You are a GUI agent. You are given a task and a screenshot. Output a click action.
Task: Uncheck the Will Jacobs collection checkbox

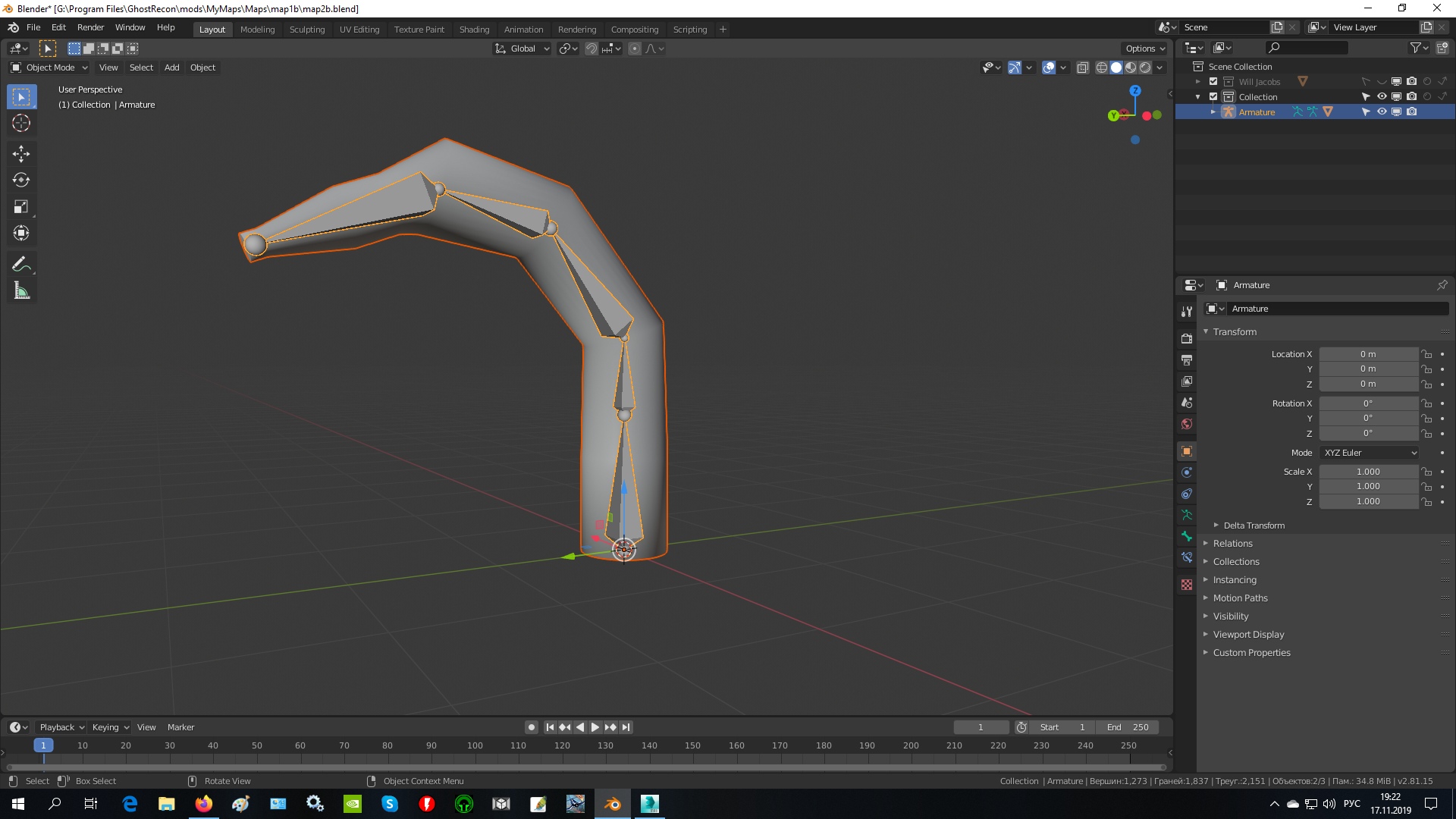point(1213,82)
